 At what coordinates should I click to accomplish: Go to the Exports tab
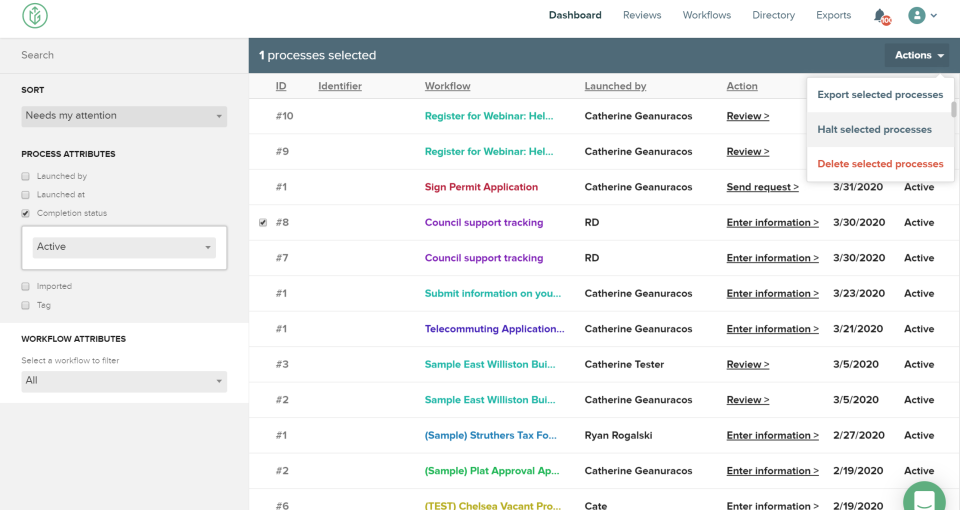[x=833, y=15]
